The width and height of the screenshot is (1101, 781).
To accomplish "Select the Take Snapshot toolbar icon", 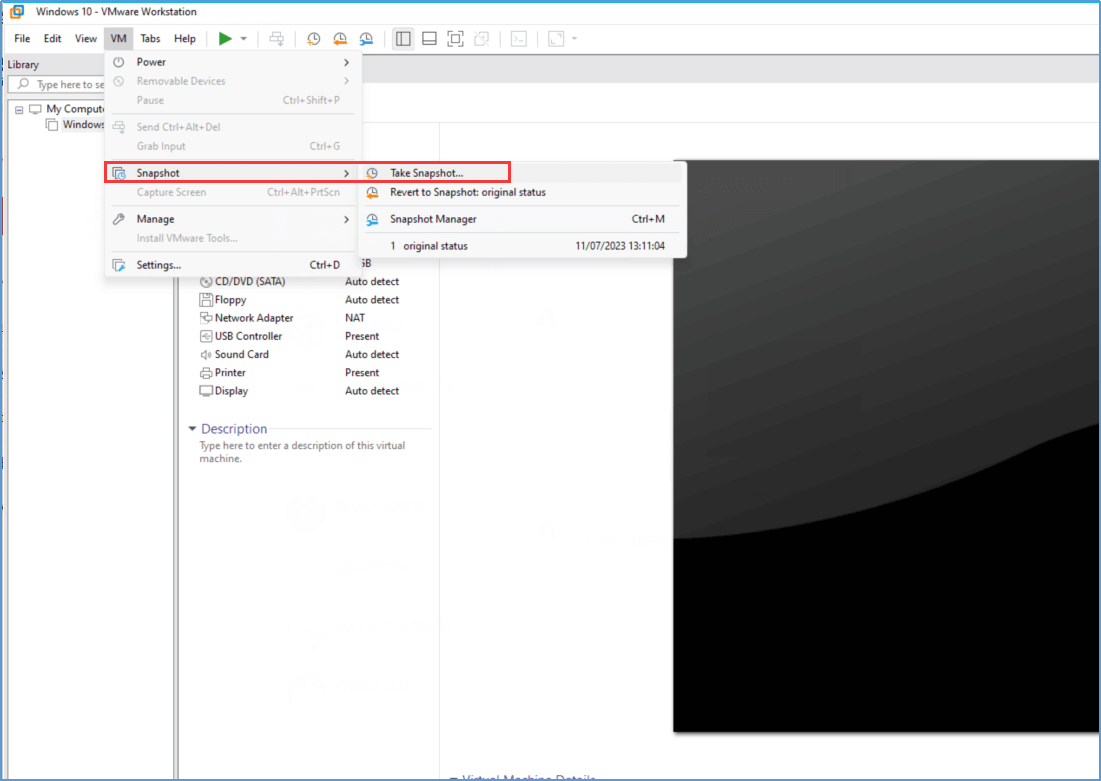I will (x=313, y=38).
